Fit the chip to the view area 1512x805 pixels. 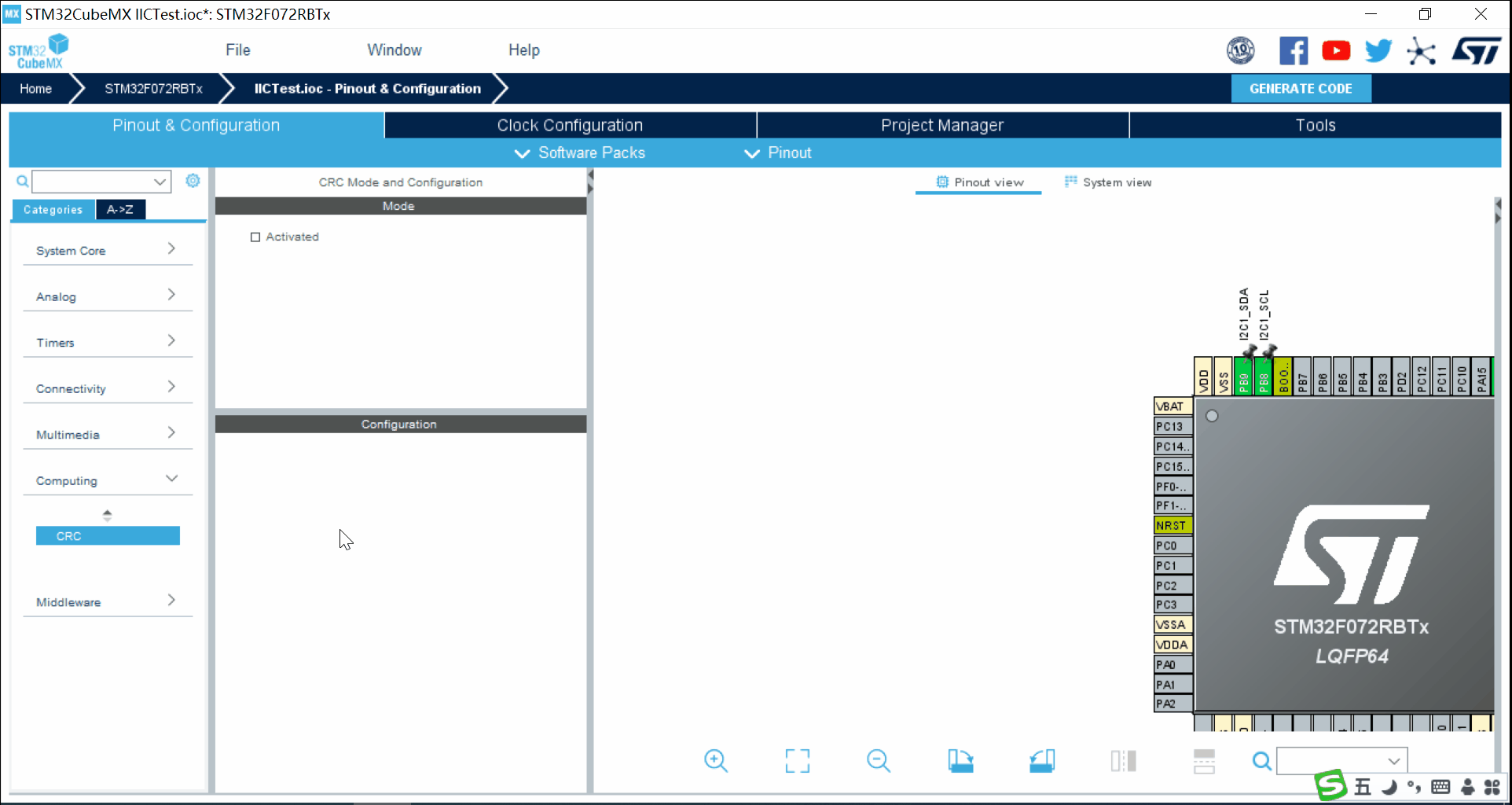pyautogui.click(x=798, y=760)
